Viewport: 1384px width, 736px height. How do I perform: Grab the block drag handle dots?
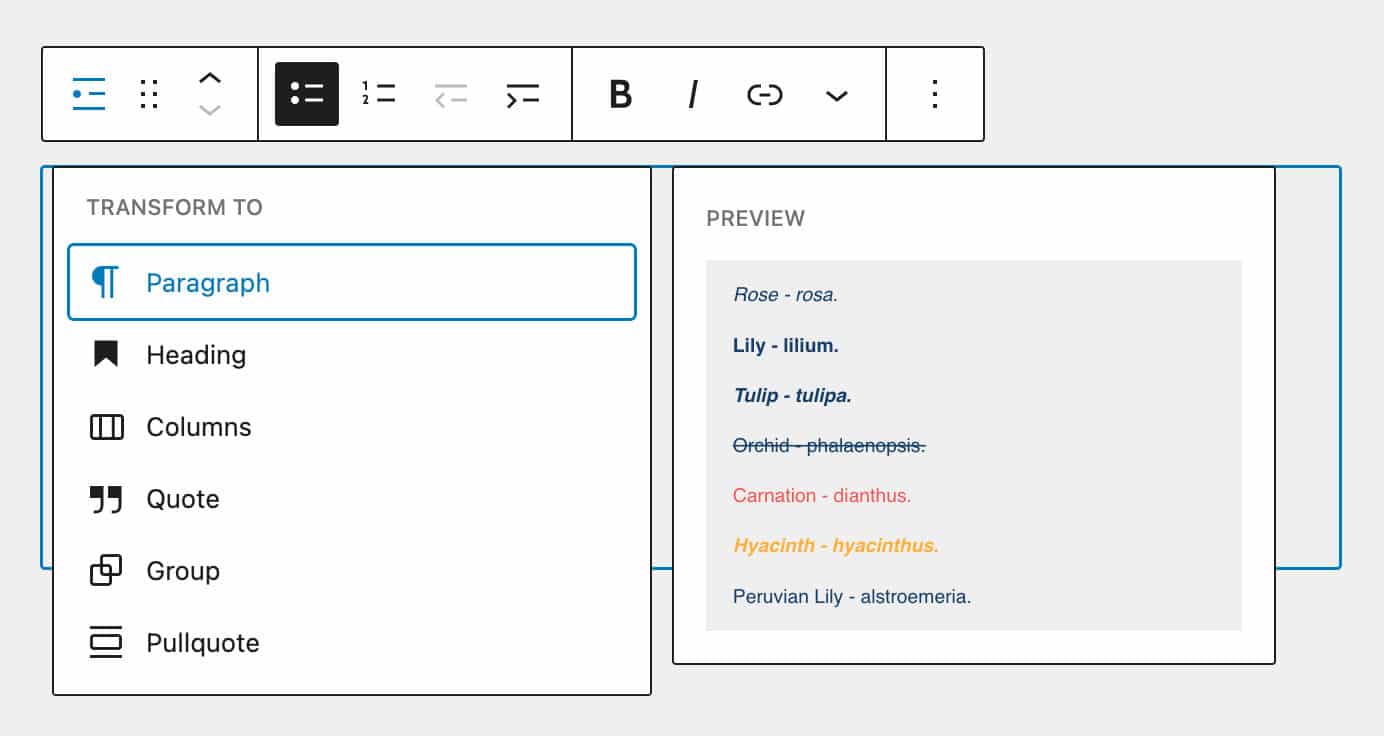(148, 94)
